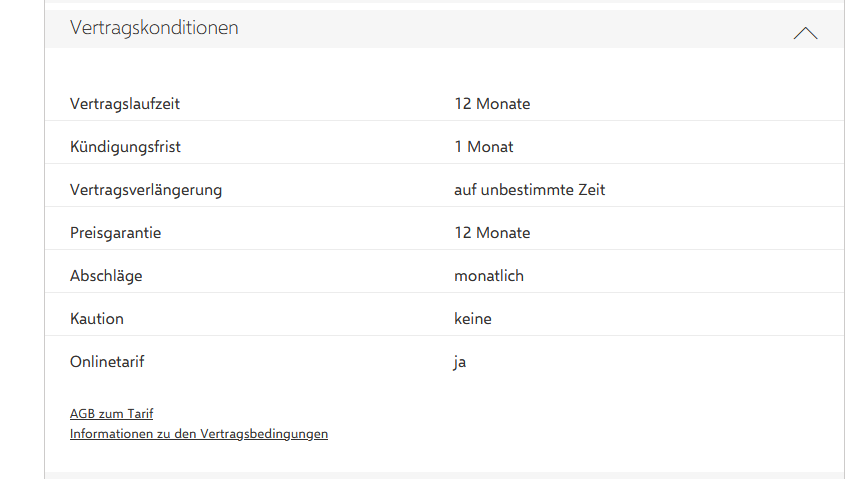This screenshot has height=479, width=865.
Task: Click the Vertragslaufzeit row label
Action: 125,104
